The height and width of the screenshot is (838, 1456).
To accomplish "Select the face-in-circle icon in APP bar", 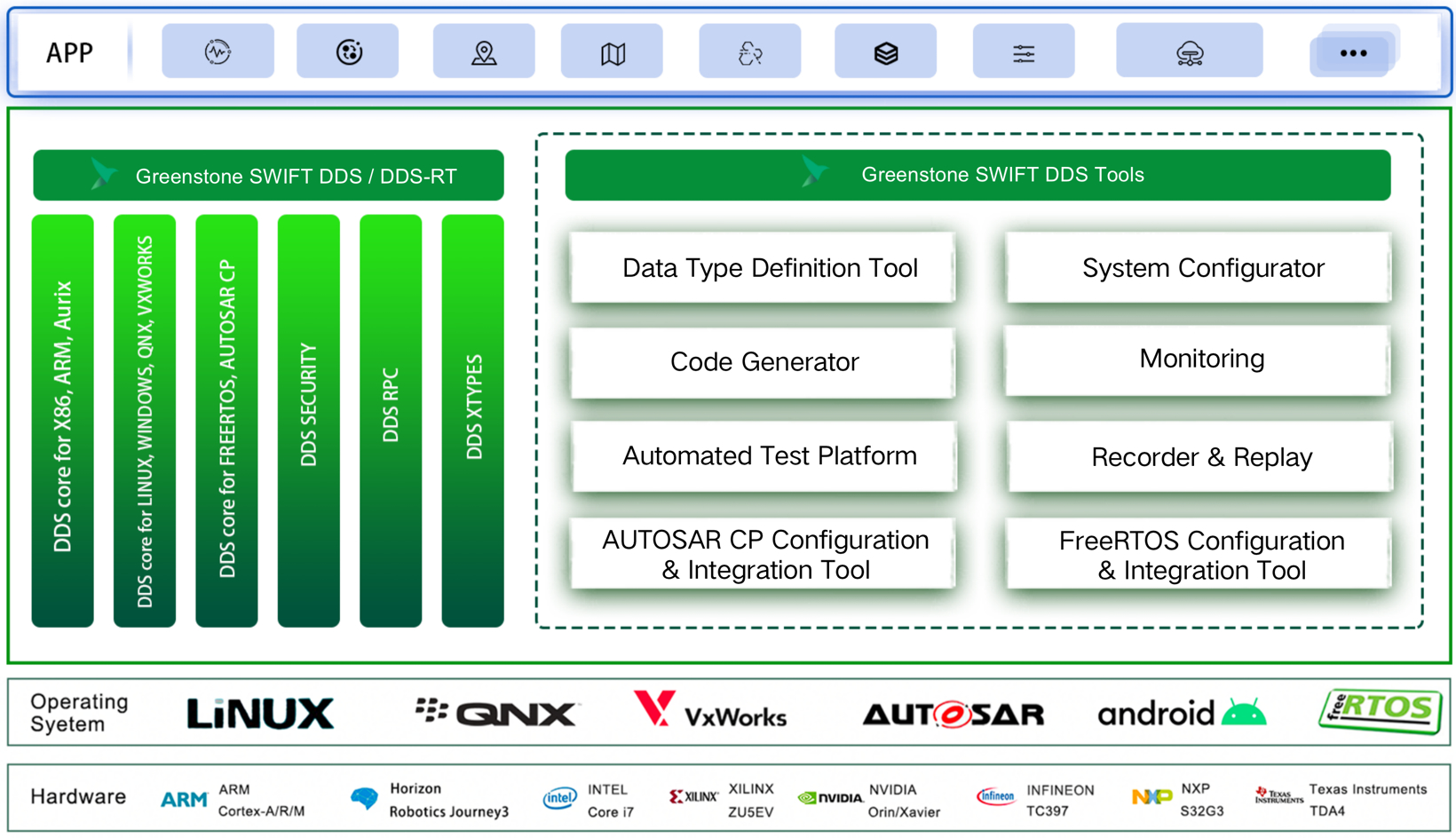I will point(348,51).
